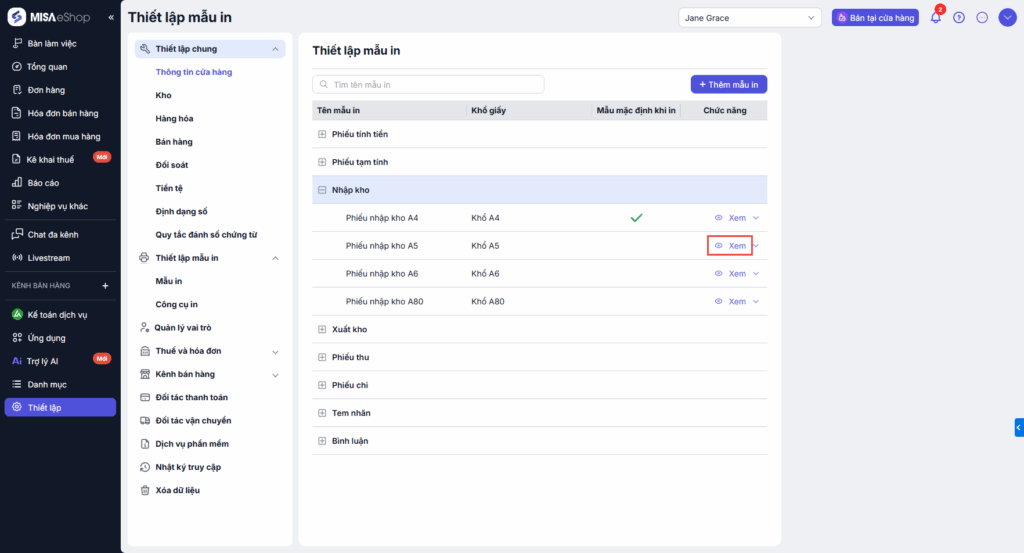Viewport: 1024px width, 553px height.
Task: Open dropdown arrow next to Phiếu nhập kho A4 Xem
Action: [x=756, y=218]
